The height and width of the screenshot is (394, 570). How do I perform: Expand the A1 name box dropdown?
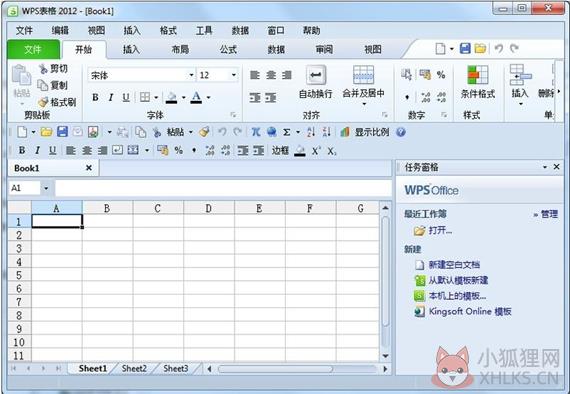46,188
